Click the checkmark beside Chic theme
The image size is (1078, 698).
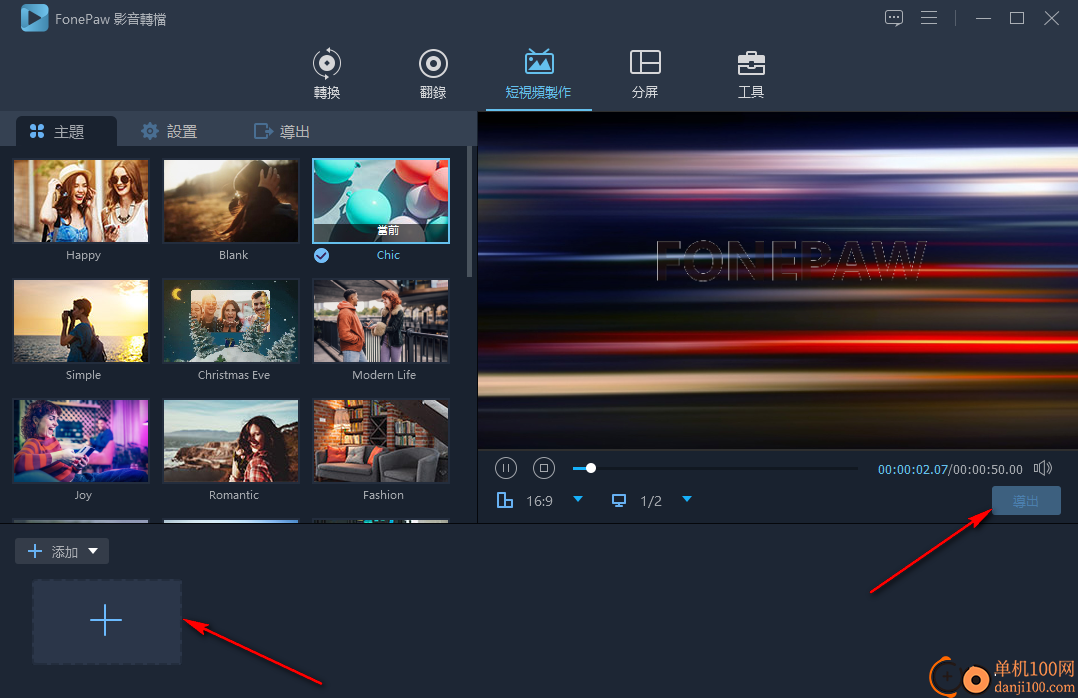click(x=321, y=256)
